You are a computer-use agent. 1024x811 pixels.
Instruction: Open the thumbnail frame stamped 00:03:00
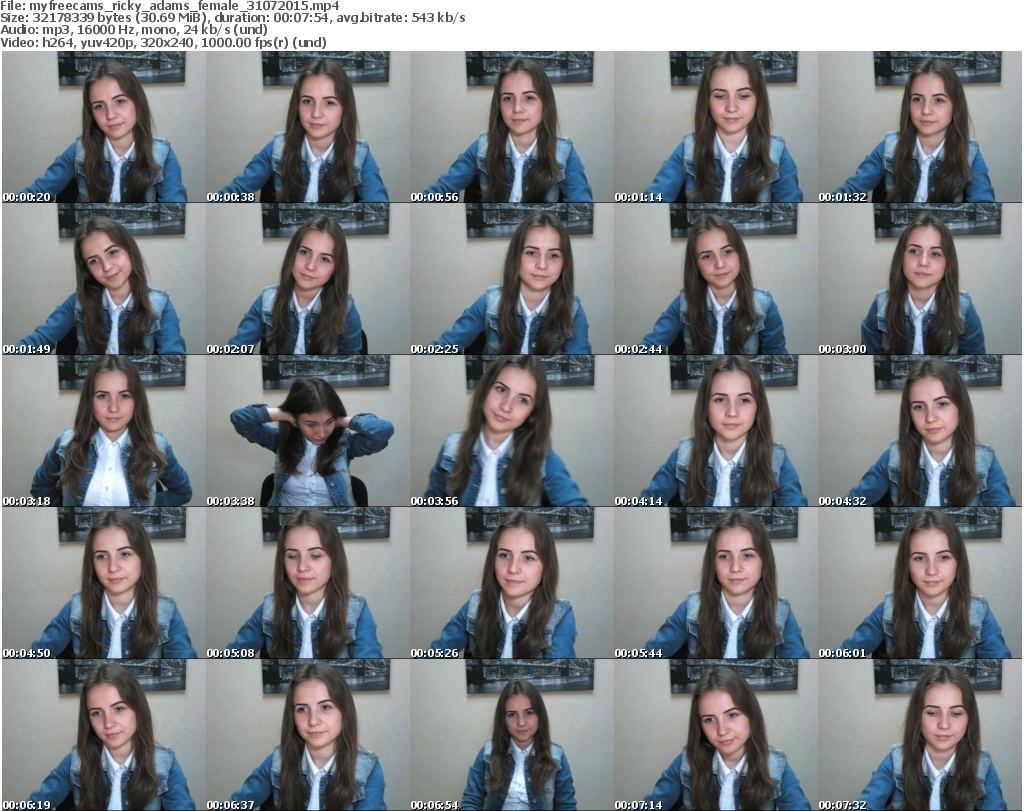(920, 279)
